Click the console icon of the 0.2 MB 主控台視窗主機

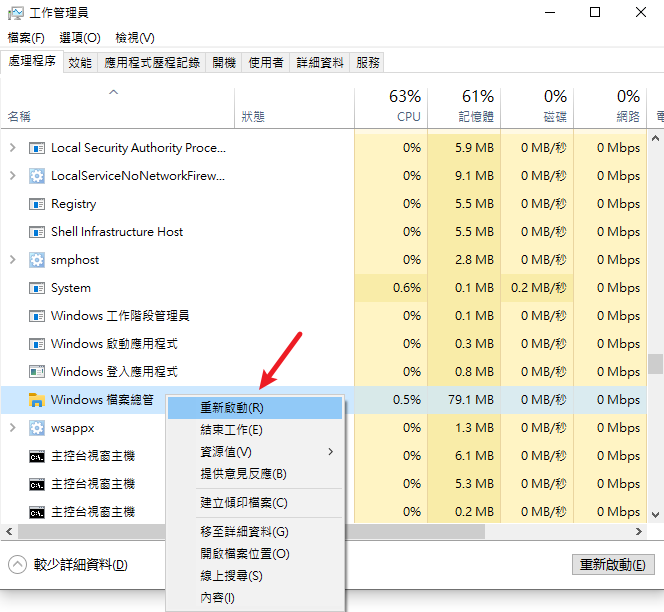(x=37, y=513)
